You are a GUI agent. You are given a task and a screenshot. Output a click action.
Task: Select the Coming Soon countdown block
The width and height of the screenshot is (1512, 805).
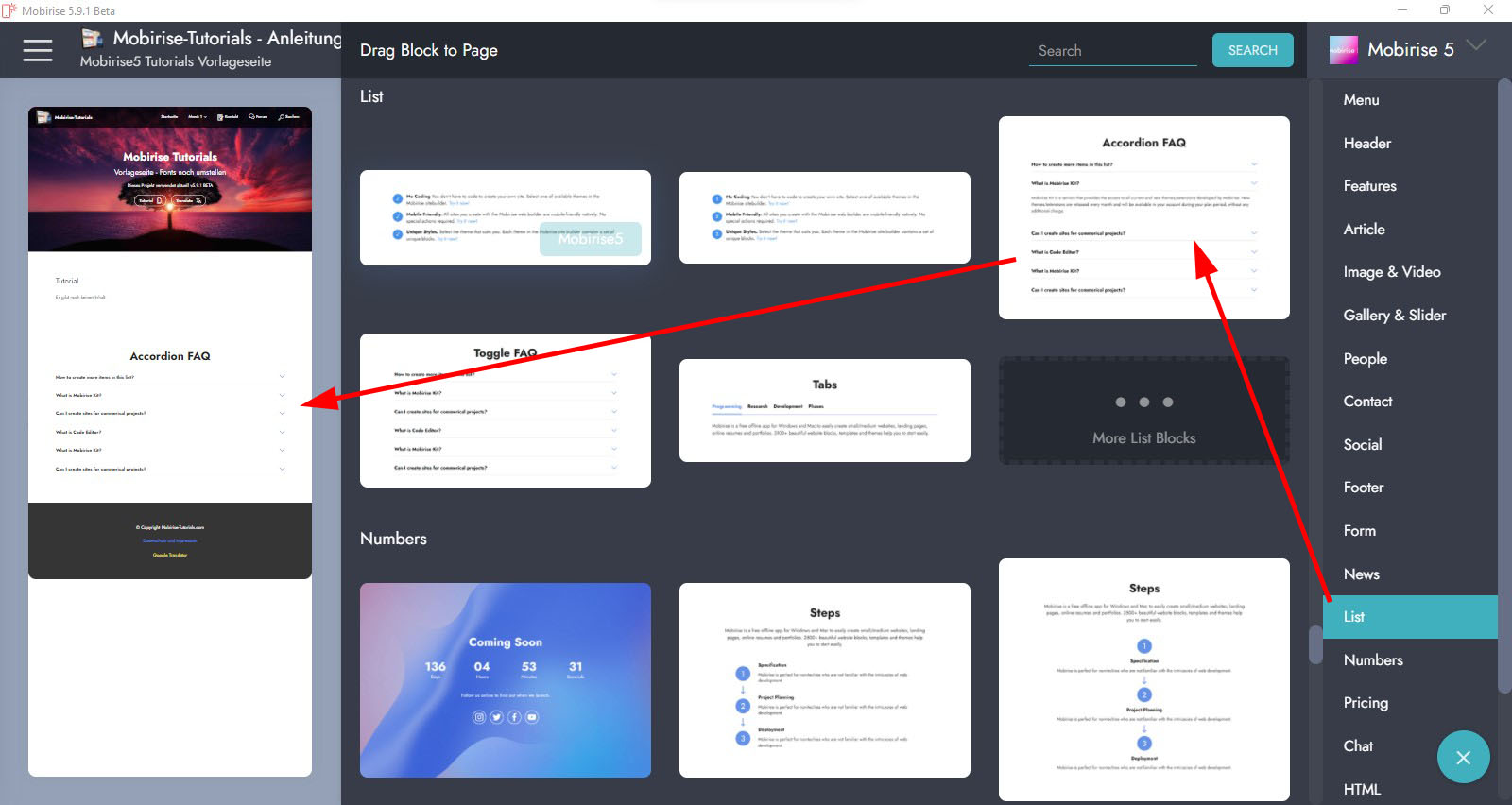tap(505, 680)
